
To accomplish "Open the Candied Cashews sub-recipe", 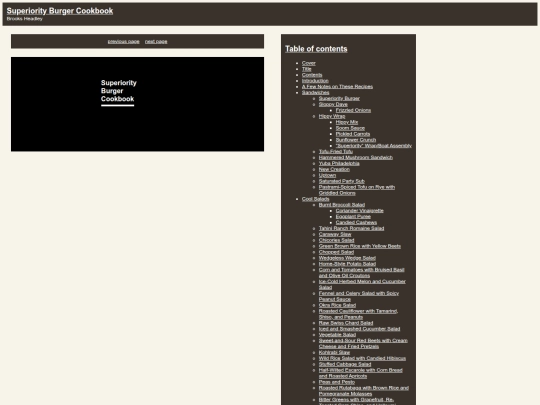I will click(356, 222).
